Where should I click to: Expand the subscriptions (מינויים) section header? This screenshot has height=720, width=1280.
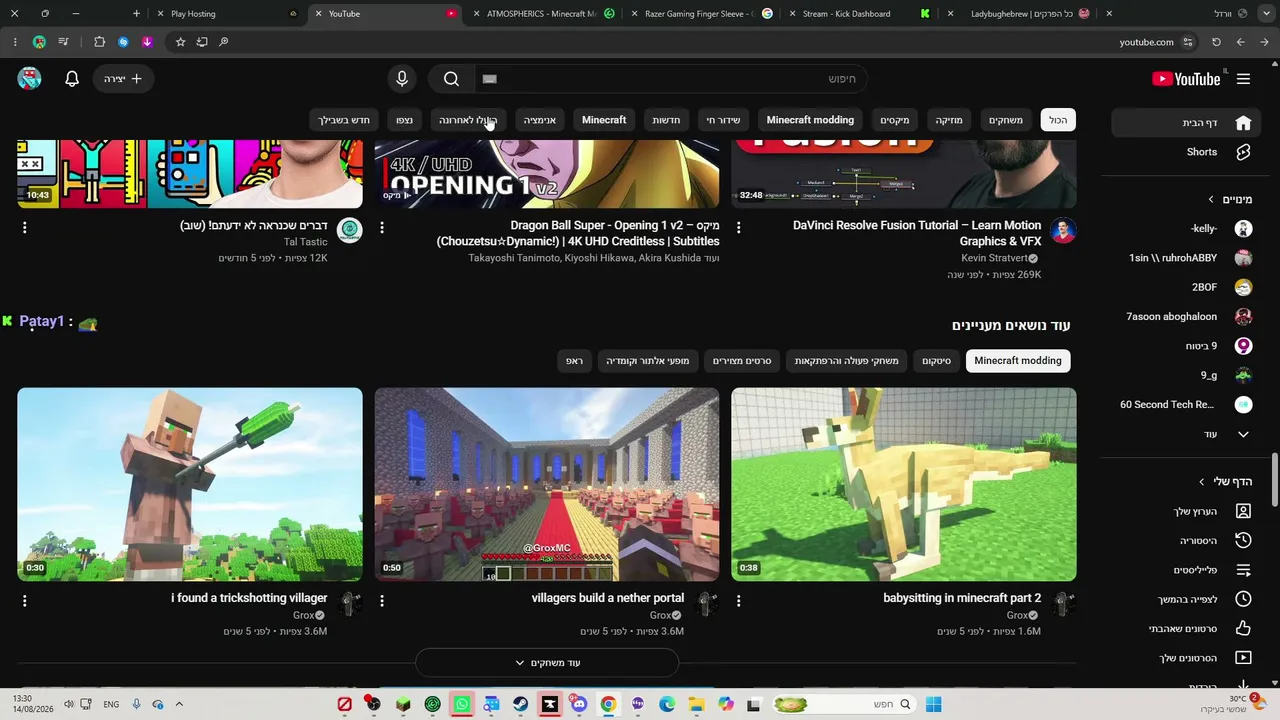tap(1231, 199)
